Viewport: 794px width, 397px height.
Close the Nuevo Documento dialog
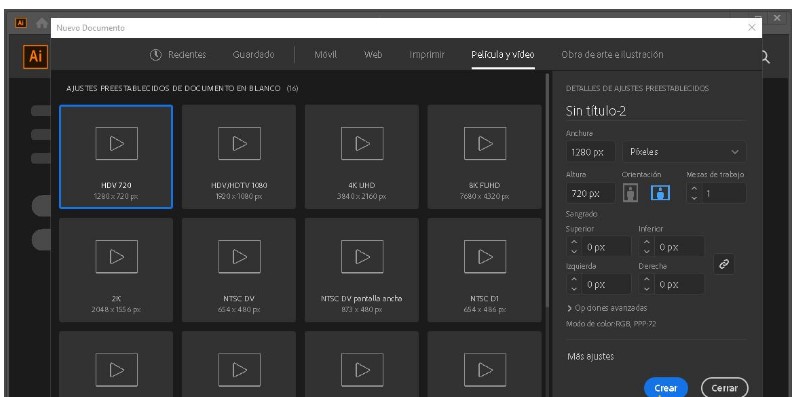751,28
